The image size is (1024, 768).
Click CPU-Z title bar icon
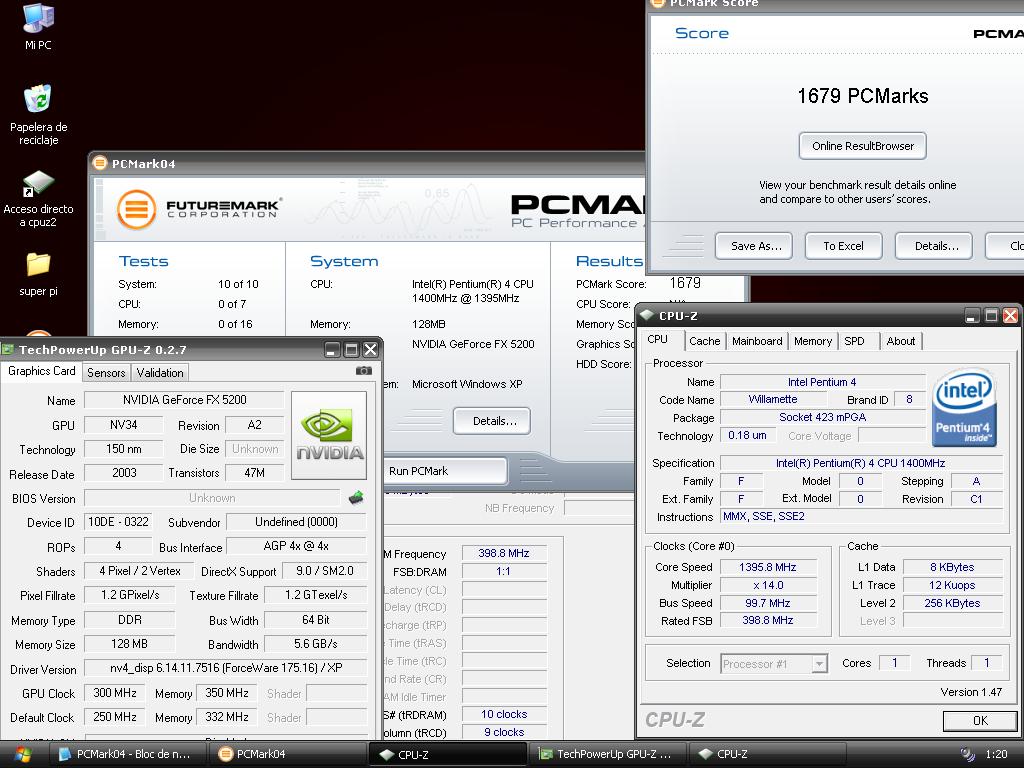point(647,315)
